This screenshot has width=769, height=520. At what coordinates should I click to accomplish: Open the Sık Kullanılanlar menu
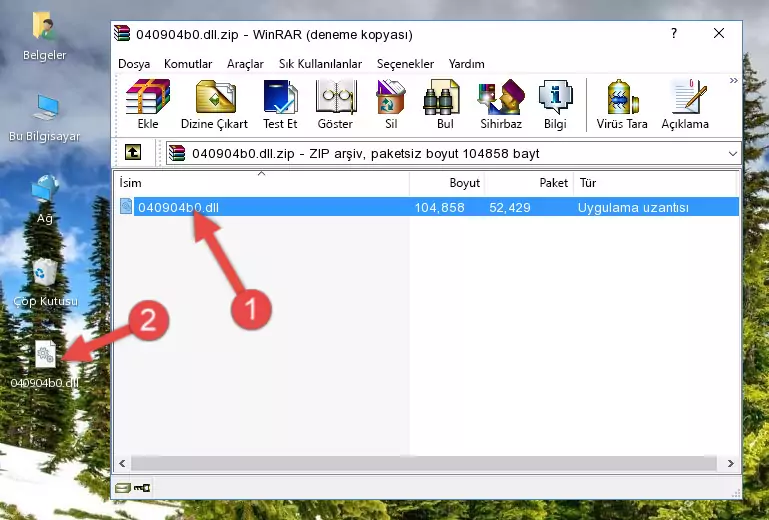[x=320, y=64]
